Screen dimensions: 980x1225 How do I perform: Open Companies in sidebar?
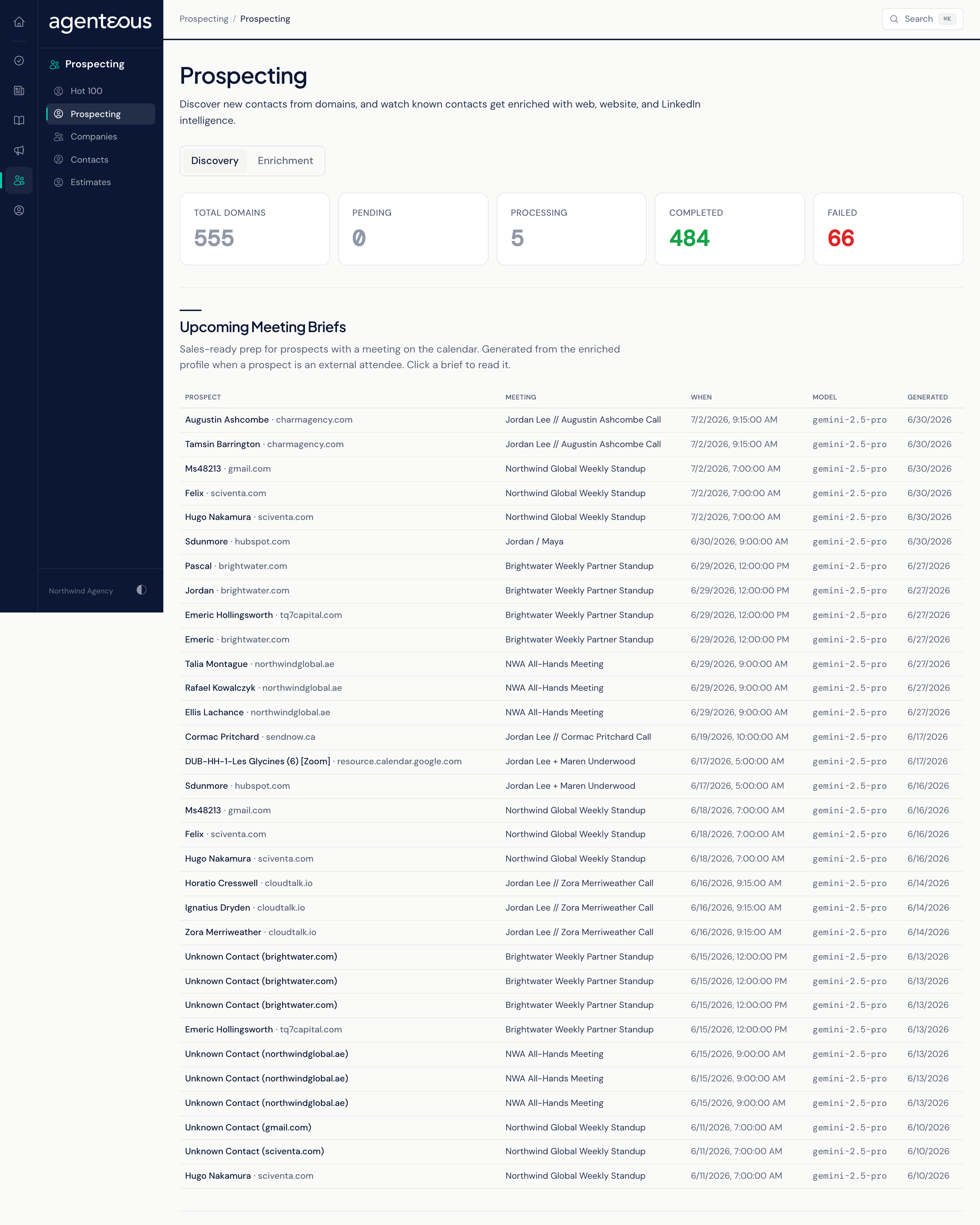(101, 137)
